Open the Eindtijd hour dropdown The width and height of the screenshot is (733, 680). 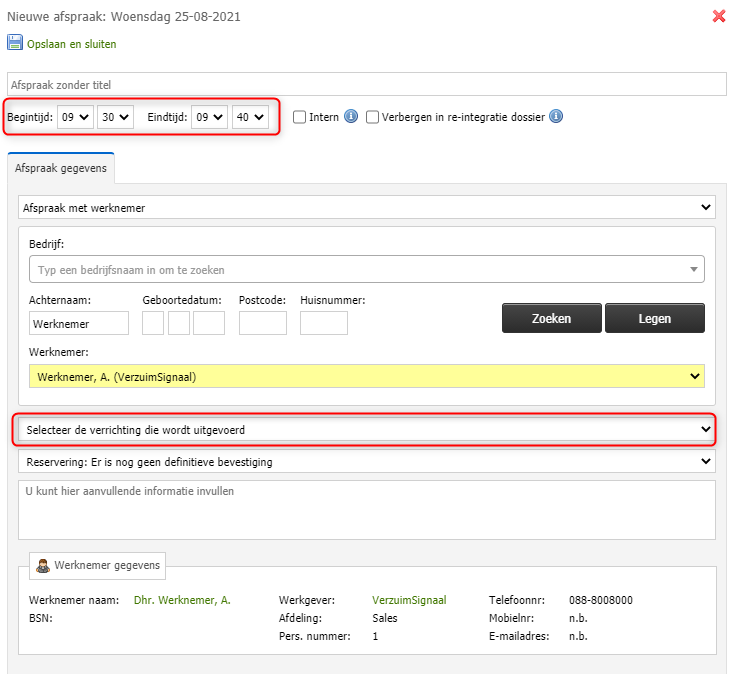(x=209, y=117)
